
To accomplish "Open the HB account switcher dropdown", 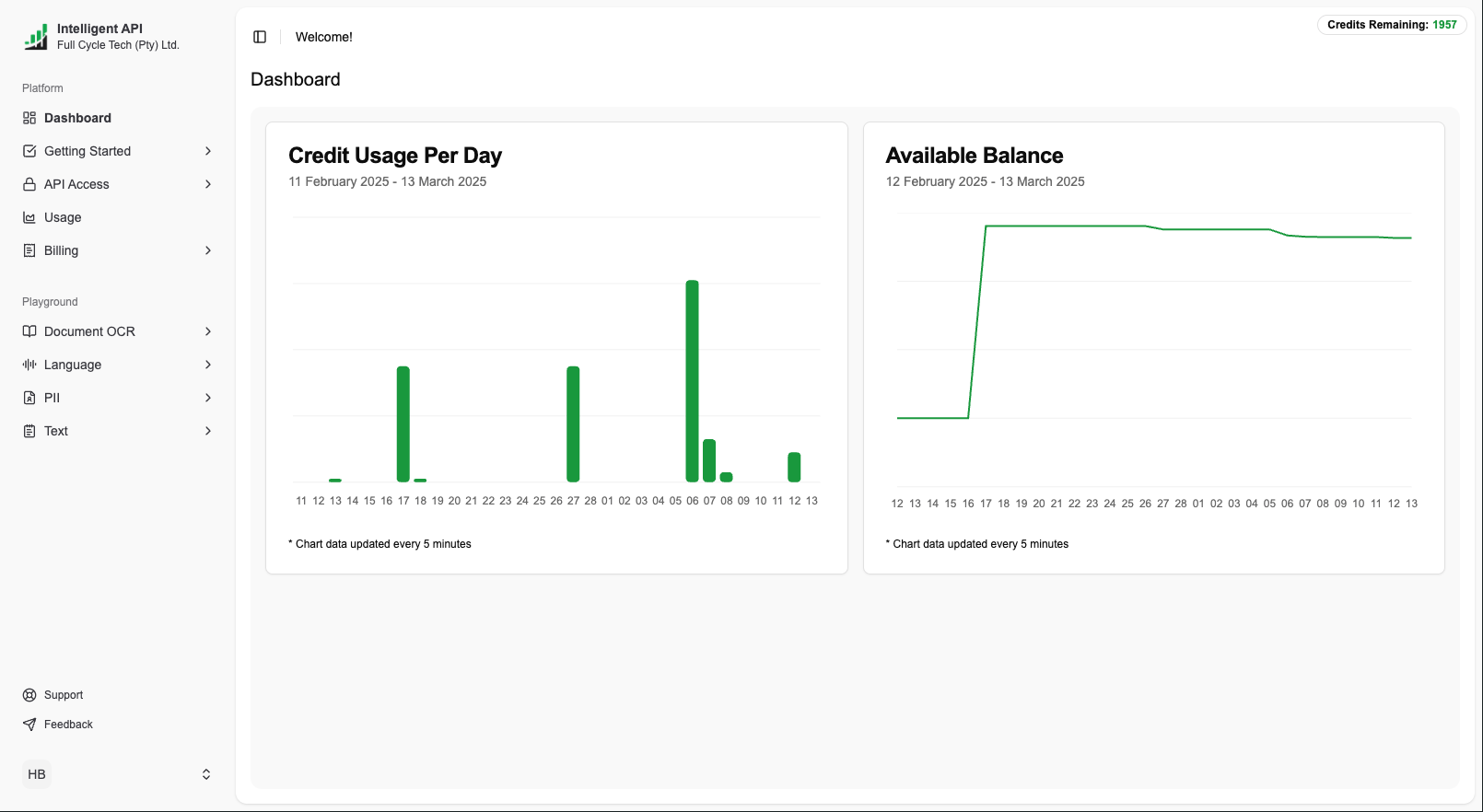I will click(x=206, y=774).
